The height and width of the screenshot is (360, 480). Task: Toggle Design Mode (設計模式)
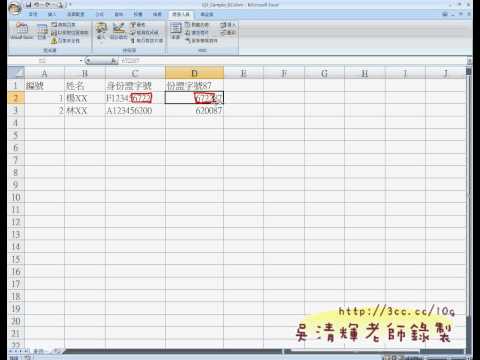119,31
